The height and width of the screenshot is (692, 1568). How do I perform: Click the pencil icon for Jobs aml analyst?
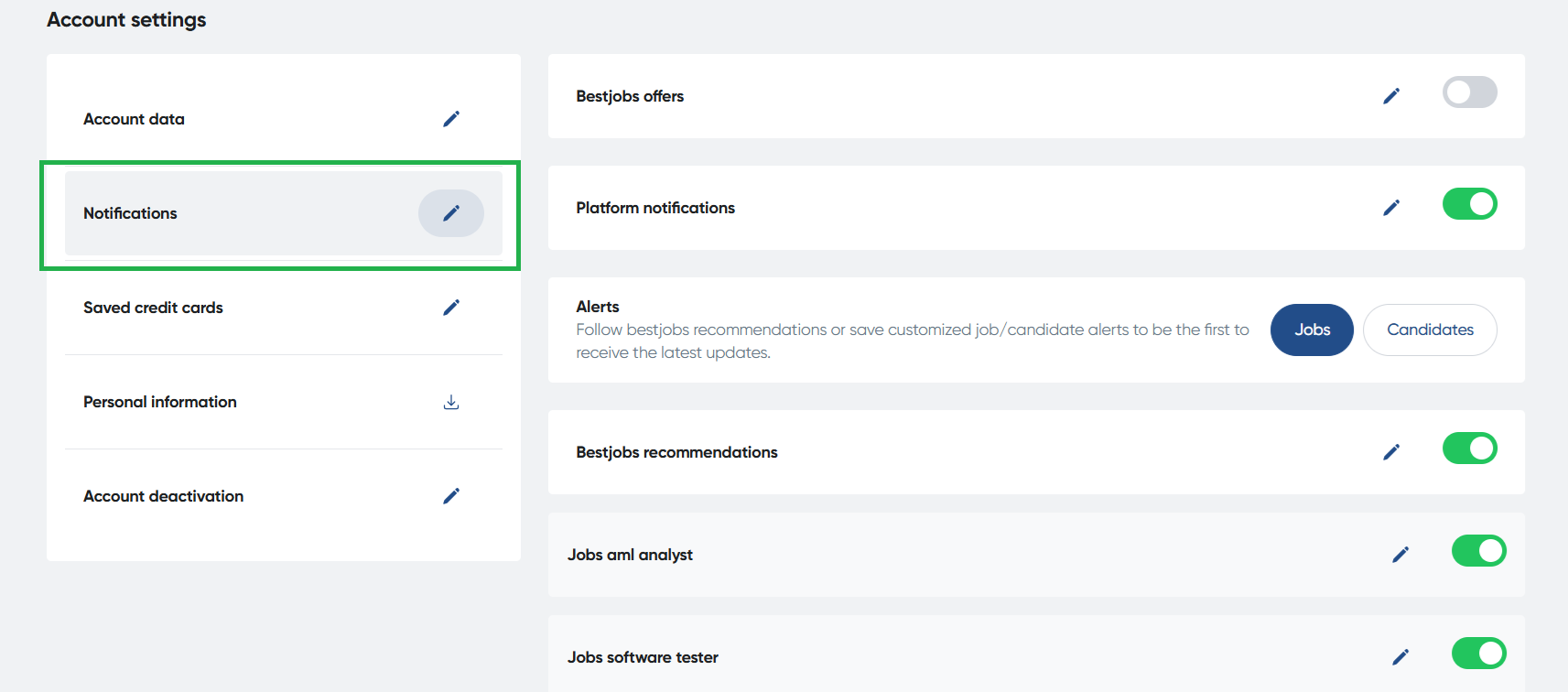click(1400, 555)
